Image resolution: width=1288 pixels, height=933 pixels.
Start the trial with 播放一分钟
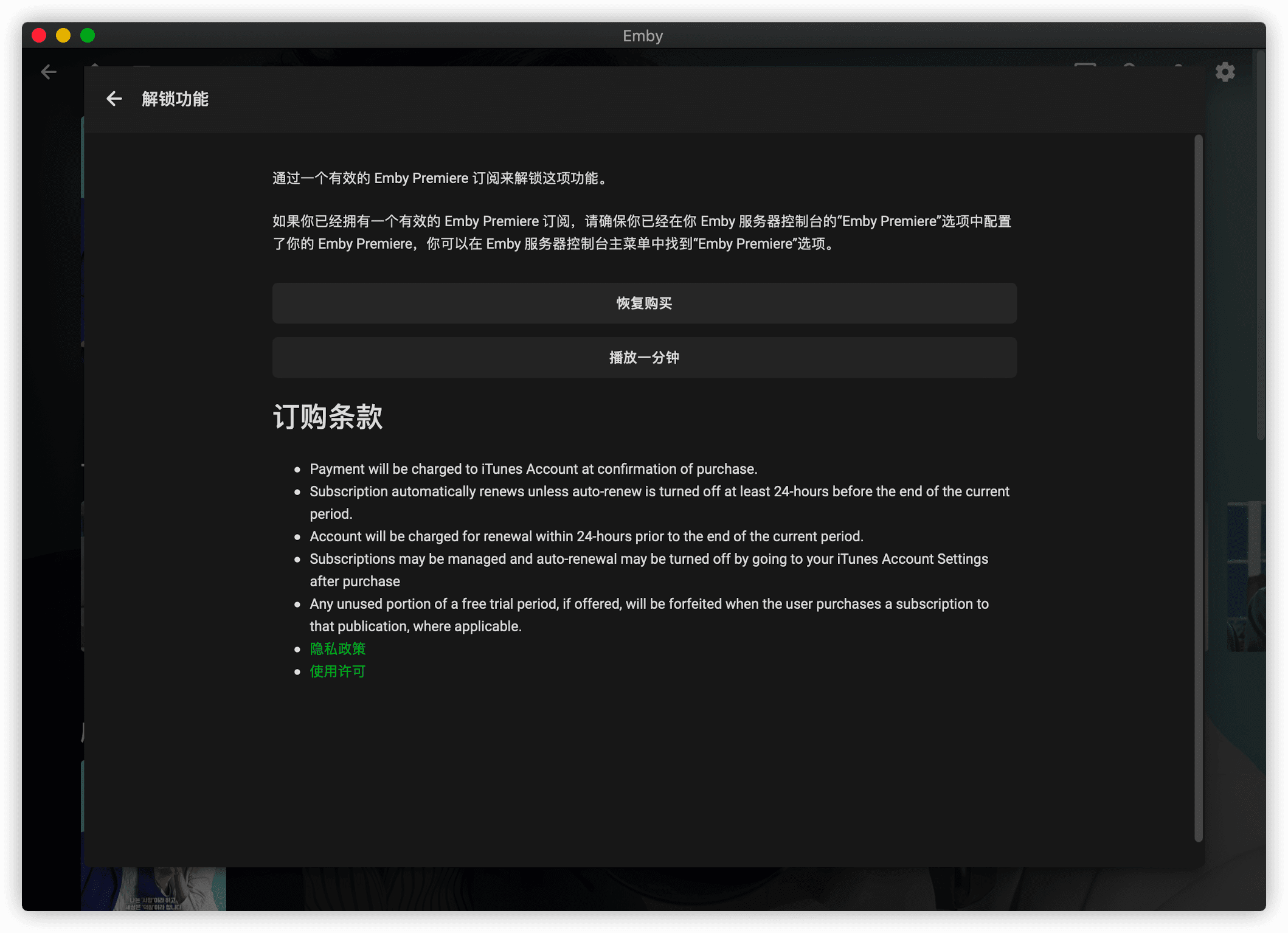643,357
